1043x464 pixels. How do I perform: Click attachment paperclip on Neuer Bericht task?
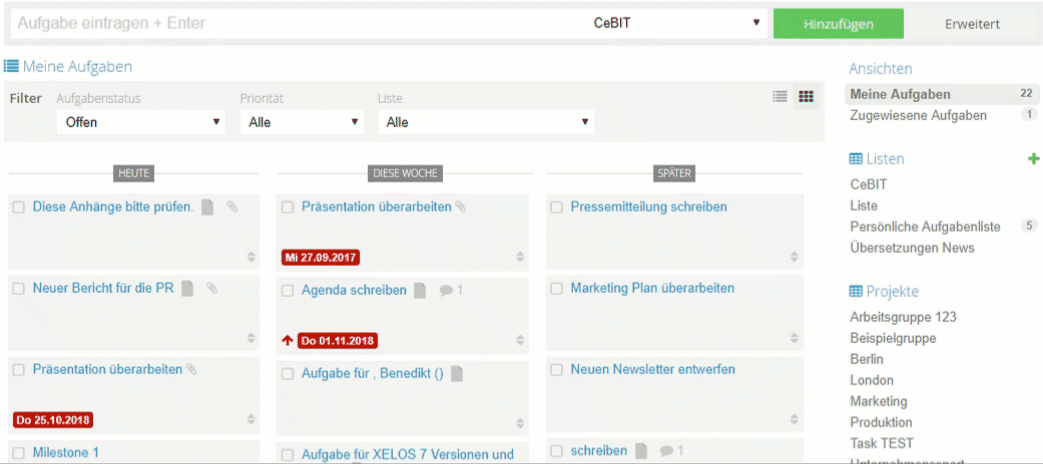212,288
